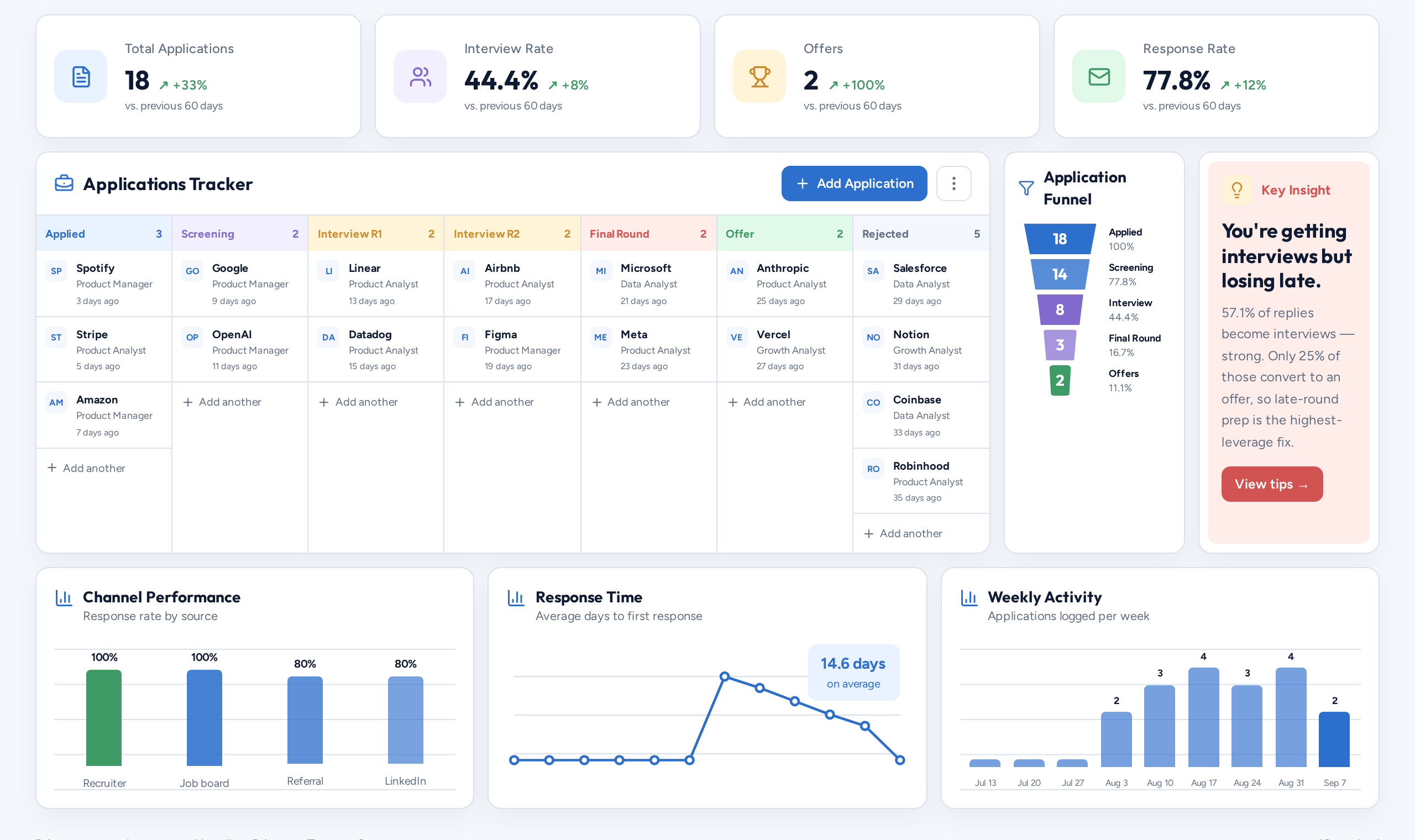Open the Meta Product Analyst card
The width and height of the screenshot is (1415, 840).
649,349
